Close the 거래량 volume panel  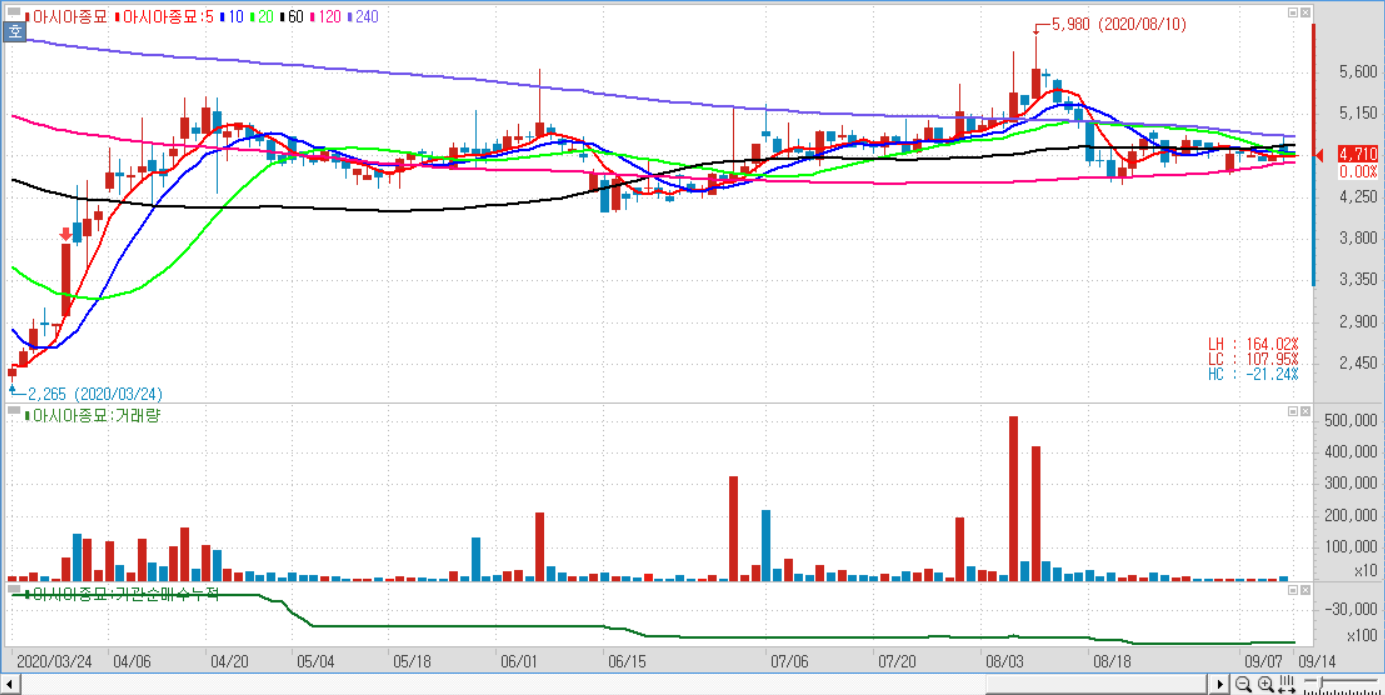[x=1305, y=412]
